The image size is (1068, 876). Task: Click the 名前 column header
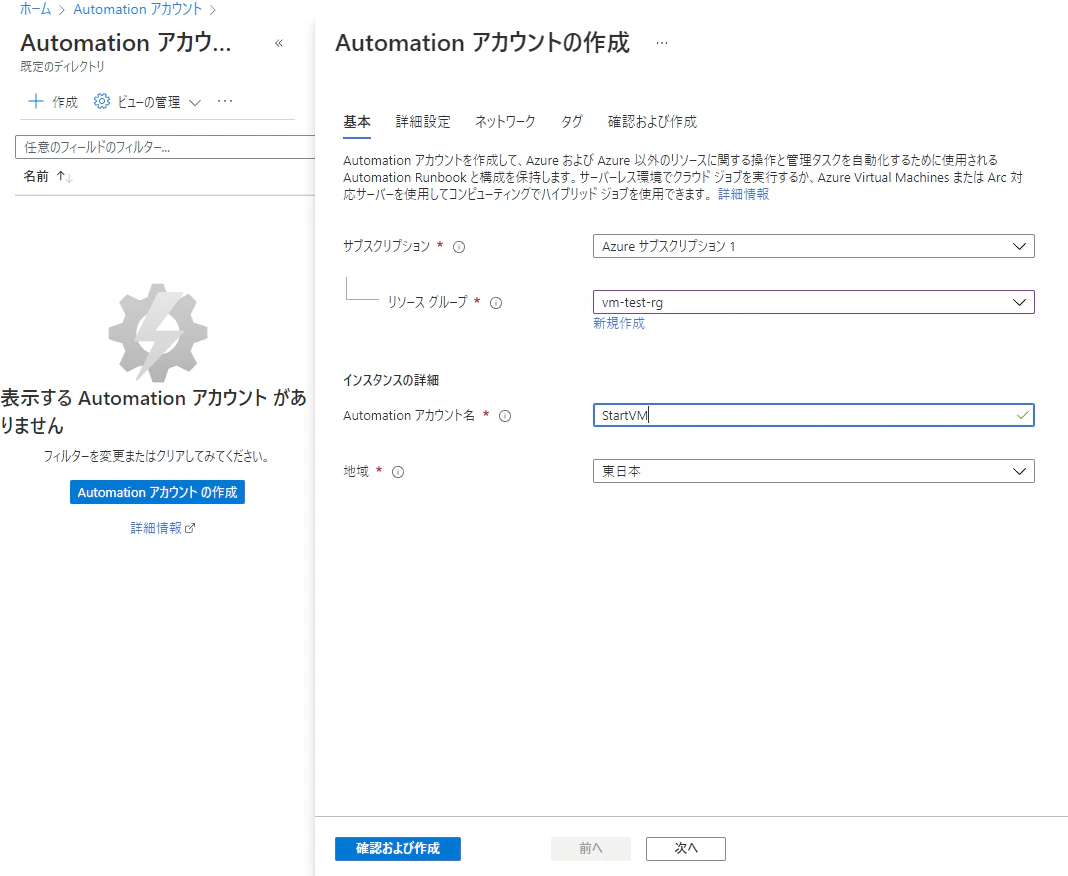point(36,176)
